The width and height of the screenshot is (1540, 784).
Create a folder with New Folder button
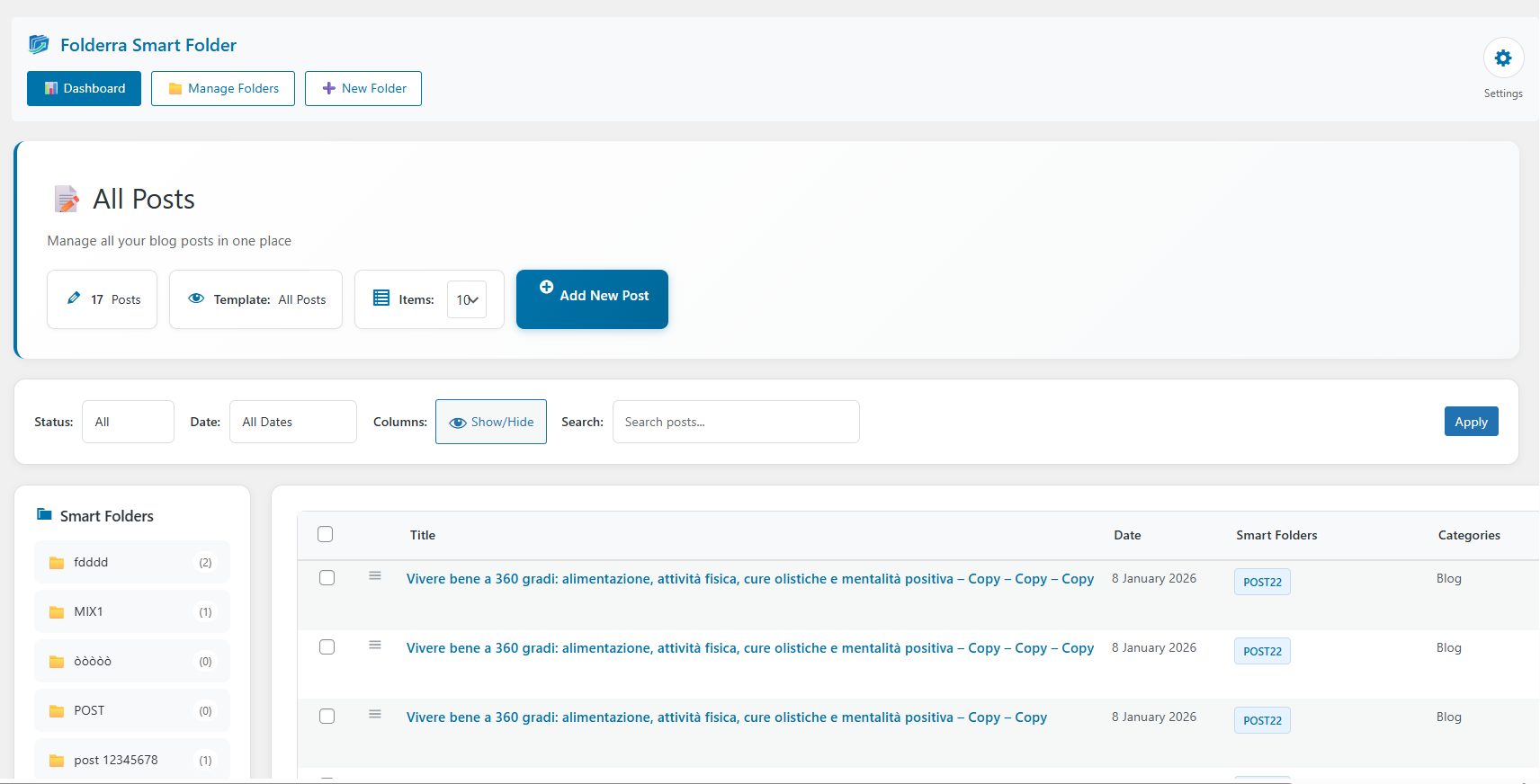point(363,88)
